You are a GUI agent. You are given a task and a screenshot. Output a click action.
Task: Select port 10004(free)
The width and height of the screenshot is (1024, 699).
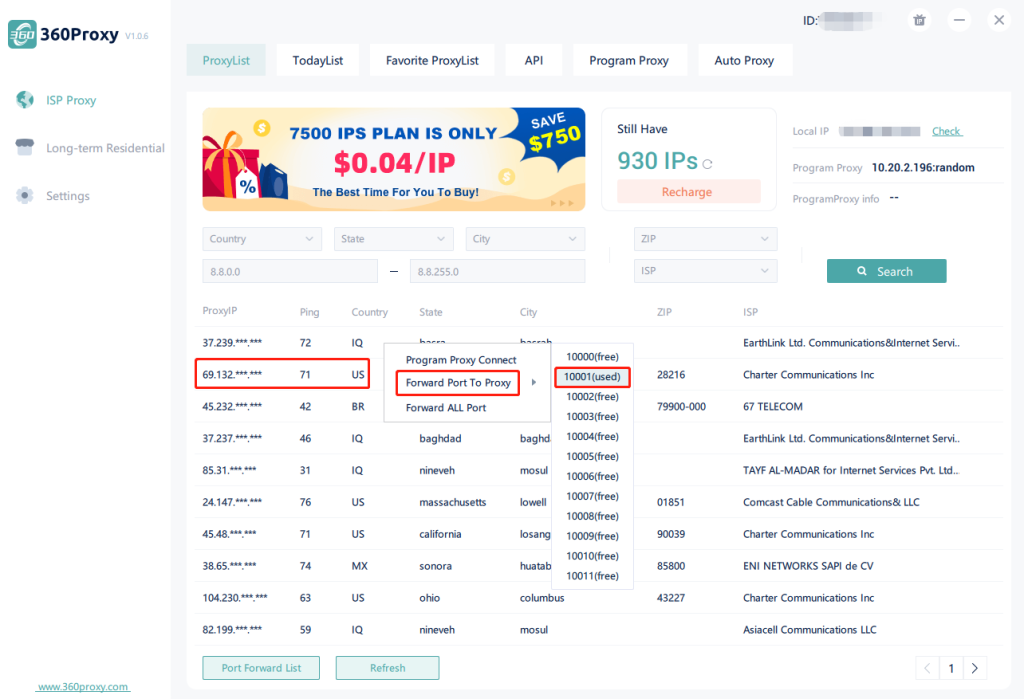[592, 436]
